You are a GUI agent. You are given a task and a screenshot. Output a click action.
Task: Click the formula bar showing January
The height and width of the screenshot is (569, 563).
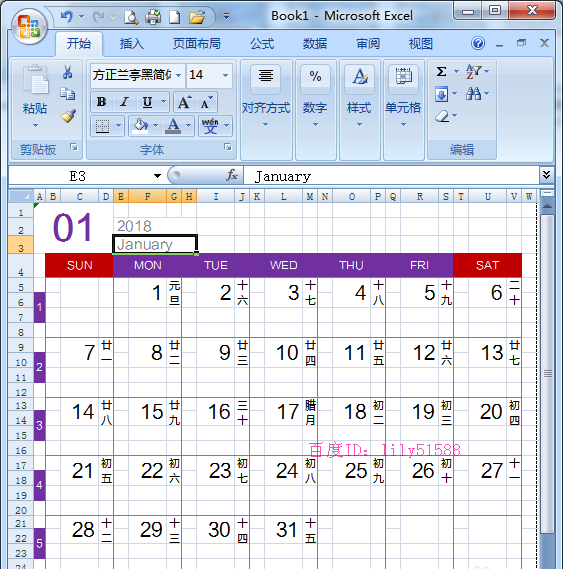[x=391, y=176]
